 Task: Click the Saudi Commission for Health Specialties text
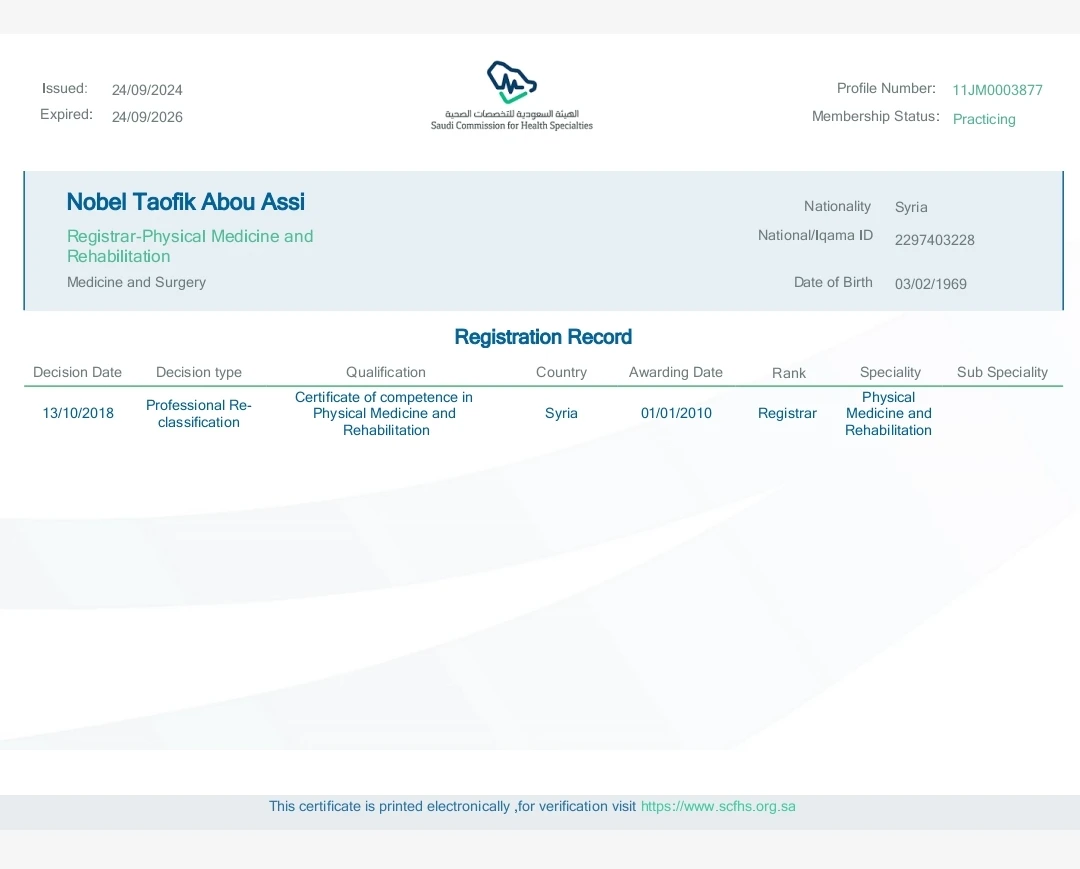[x=512, y=125]
